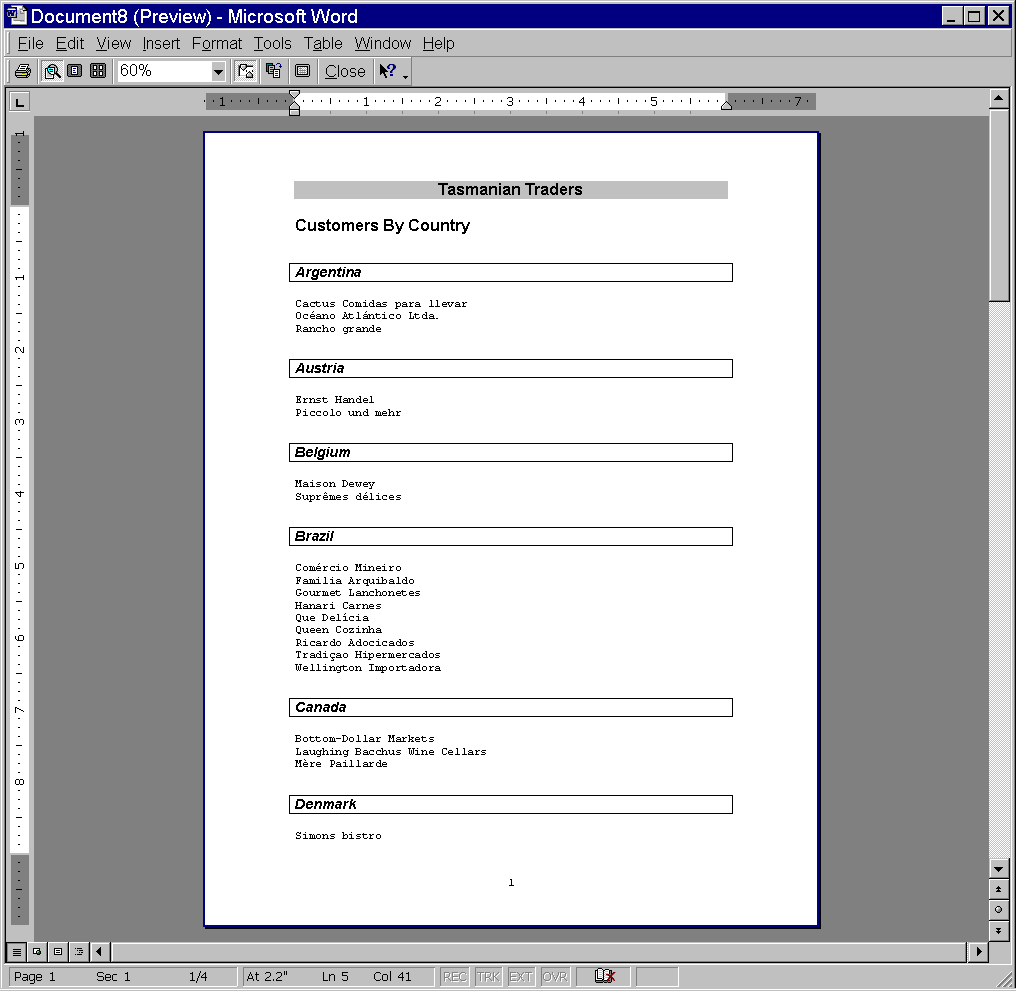The width and height of the screenshot is (1016, 991).
Task: Click the spelling and grammar status book icon
Action: [x=604, y=975]
